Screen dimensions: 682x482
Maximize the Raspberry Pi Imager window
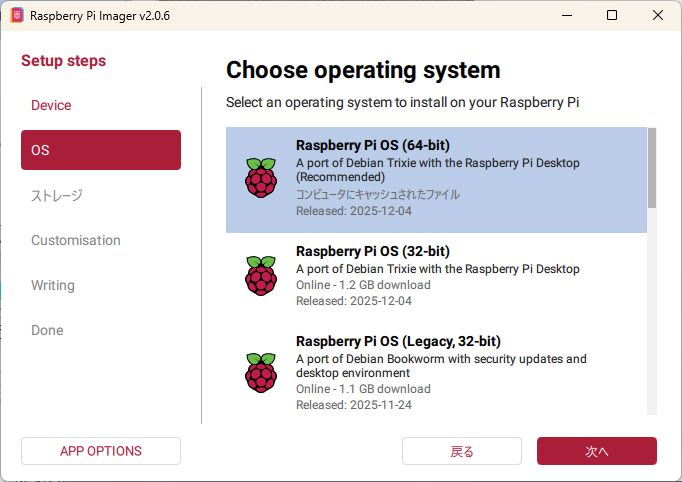(612, 15)
